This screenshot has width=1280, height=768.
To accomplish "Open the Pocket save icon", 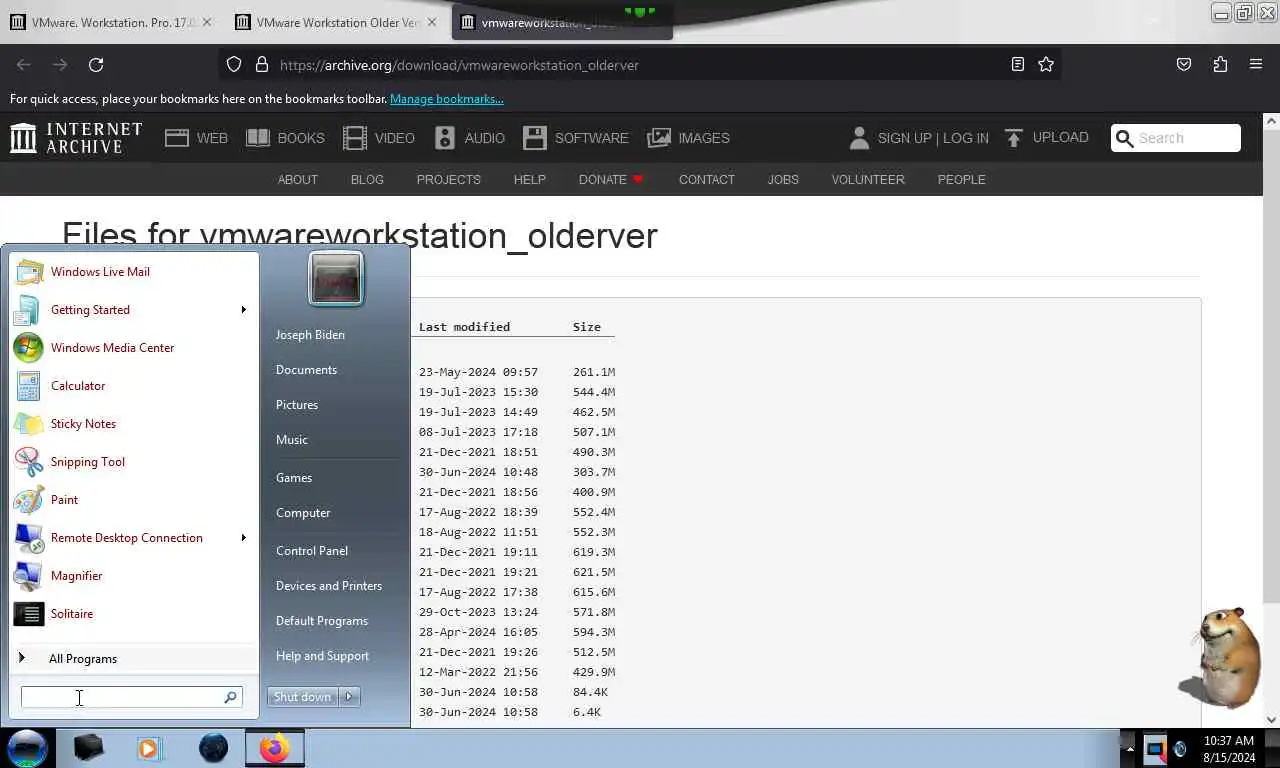I will [x=1184, y=65].
